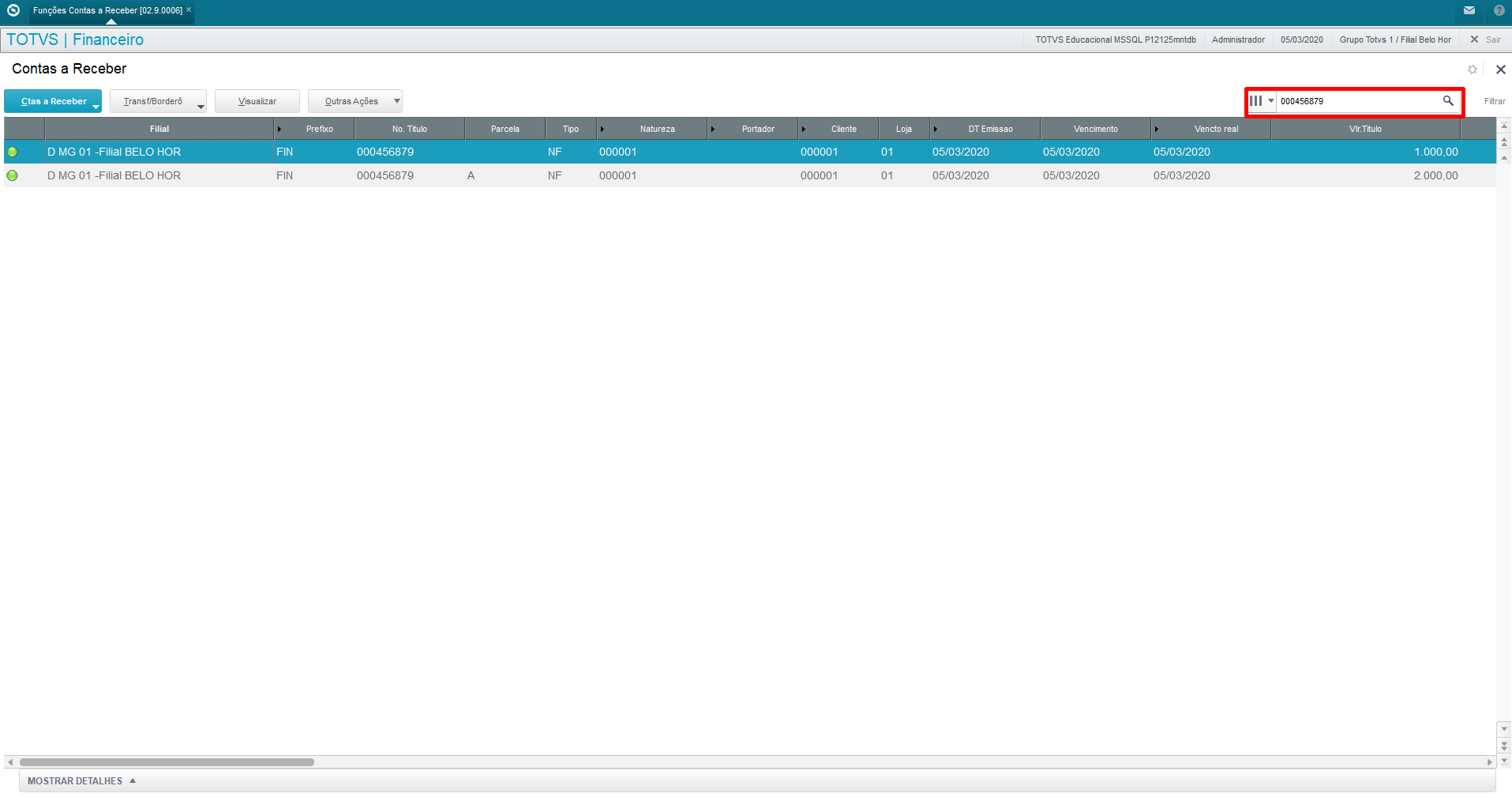Click the TOTVS logo icon in title bar
Screen dimensions: 1512x797
(13, 10)
